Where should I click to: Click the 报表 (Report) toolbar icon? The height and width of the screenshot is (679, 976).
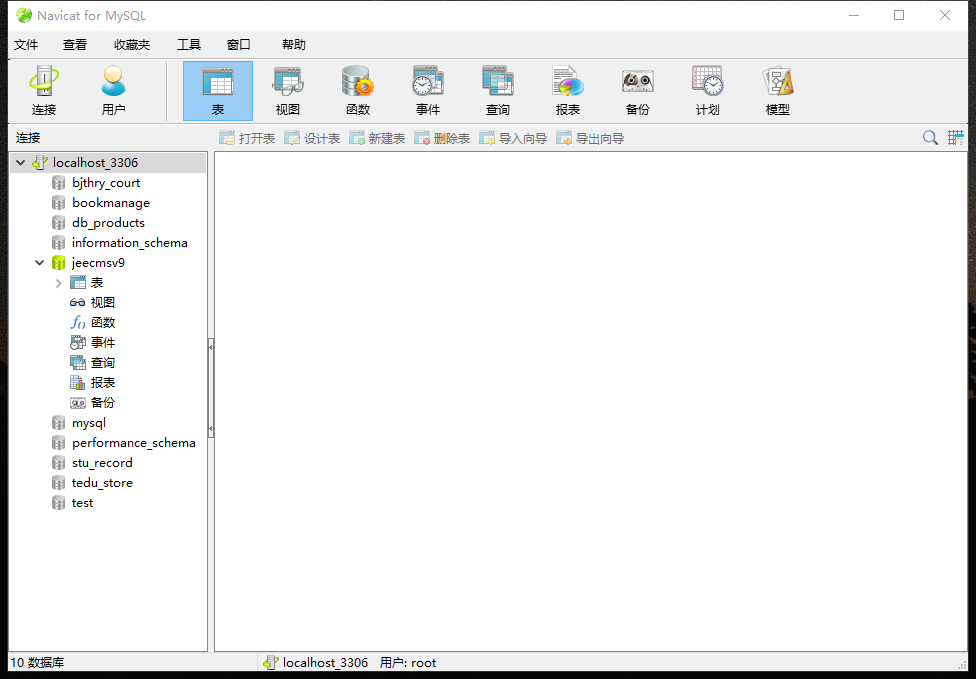point(568,91)
